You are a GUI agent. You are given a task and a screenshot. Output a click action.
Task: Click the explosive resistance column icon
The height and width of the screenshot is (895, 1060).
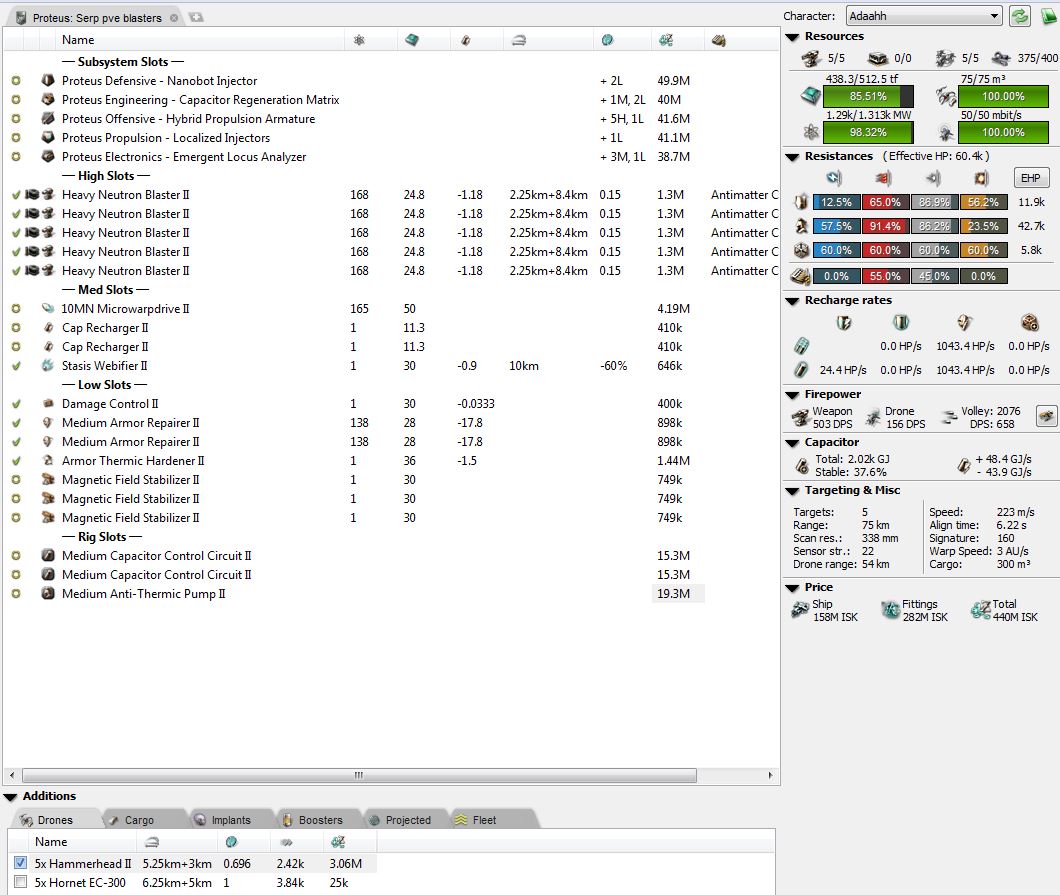point(982,178)
